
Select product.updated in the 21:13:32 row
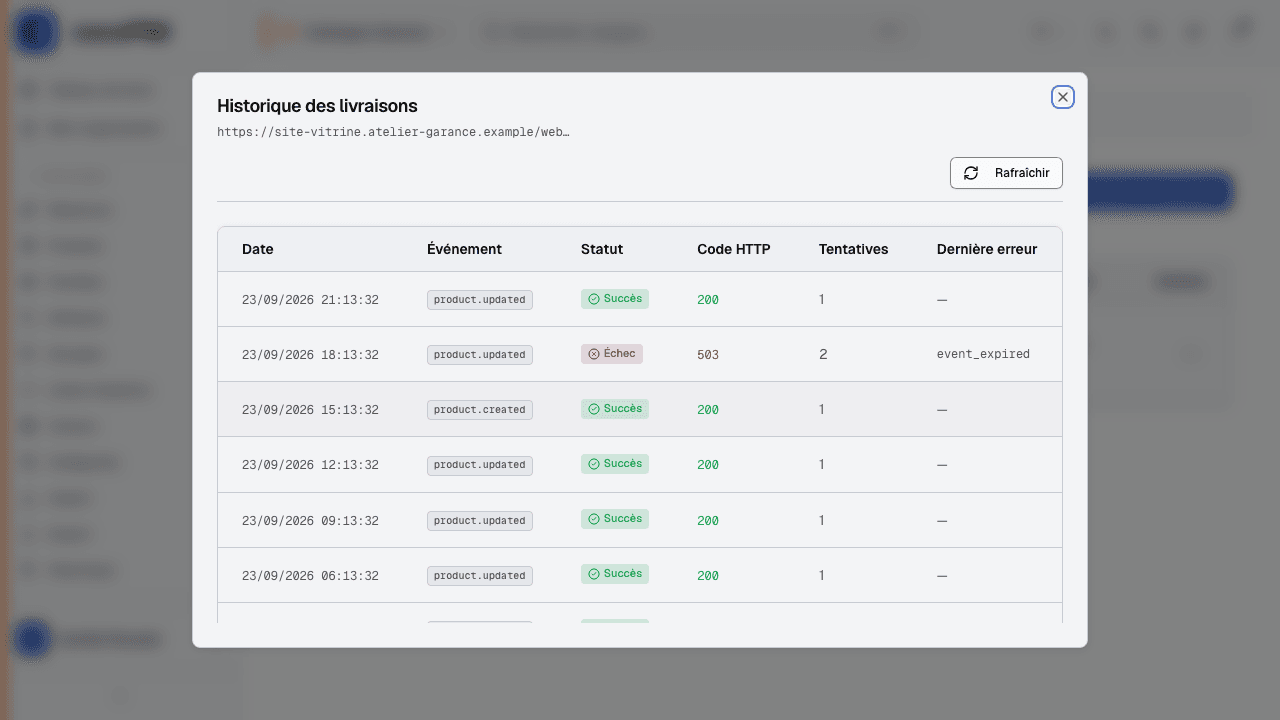coord(480,300)
